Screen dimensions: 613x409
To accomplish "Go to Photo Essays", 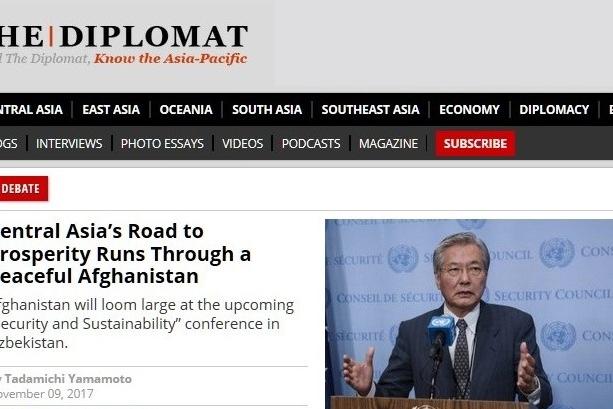I will pyautogui.click(x=162, y=144).
